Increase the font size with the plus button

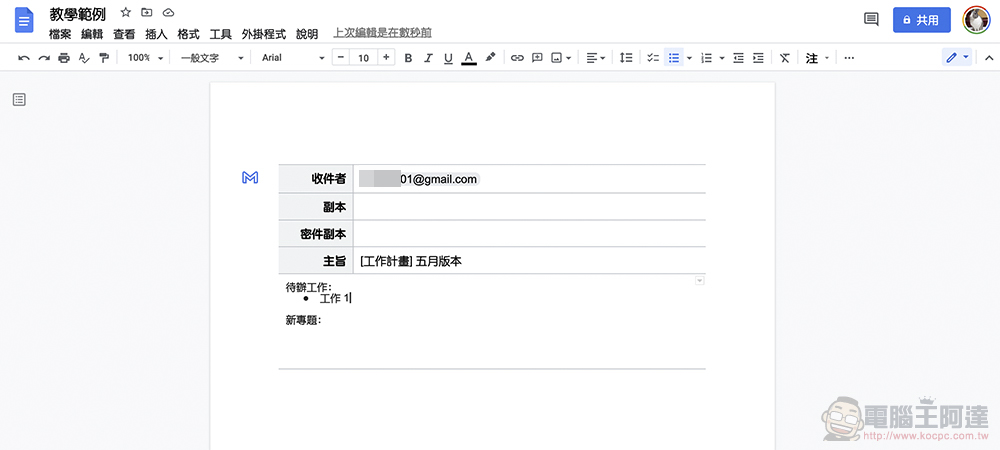386,57
